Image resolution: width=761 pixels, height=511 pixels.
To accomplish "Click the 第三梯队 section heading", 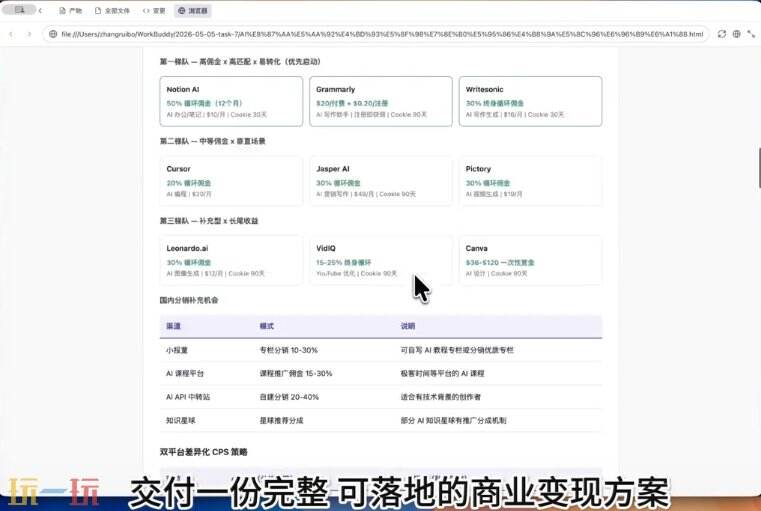I will click(x=209, y=221).
